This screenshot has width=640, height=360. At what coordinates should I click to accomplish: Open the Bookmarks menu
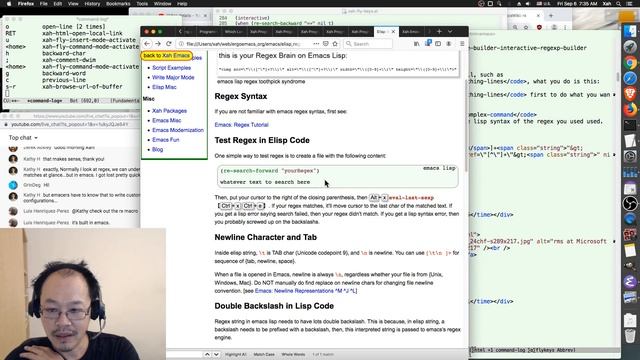[x=118, y=4]
